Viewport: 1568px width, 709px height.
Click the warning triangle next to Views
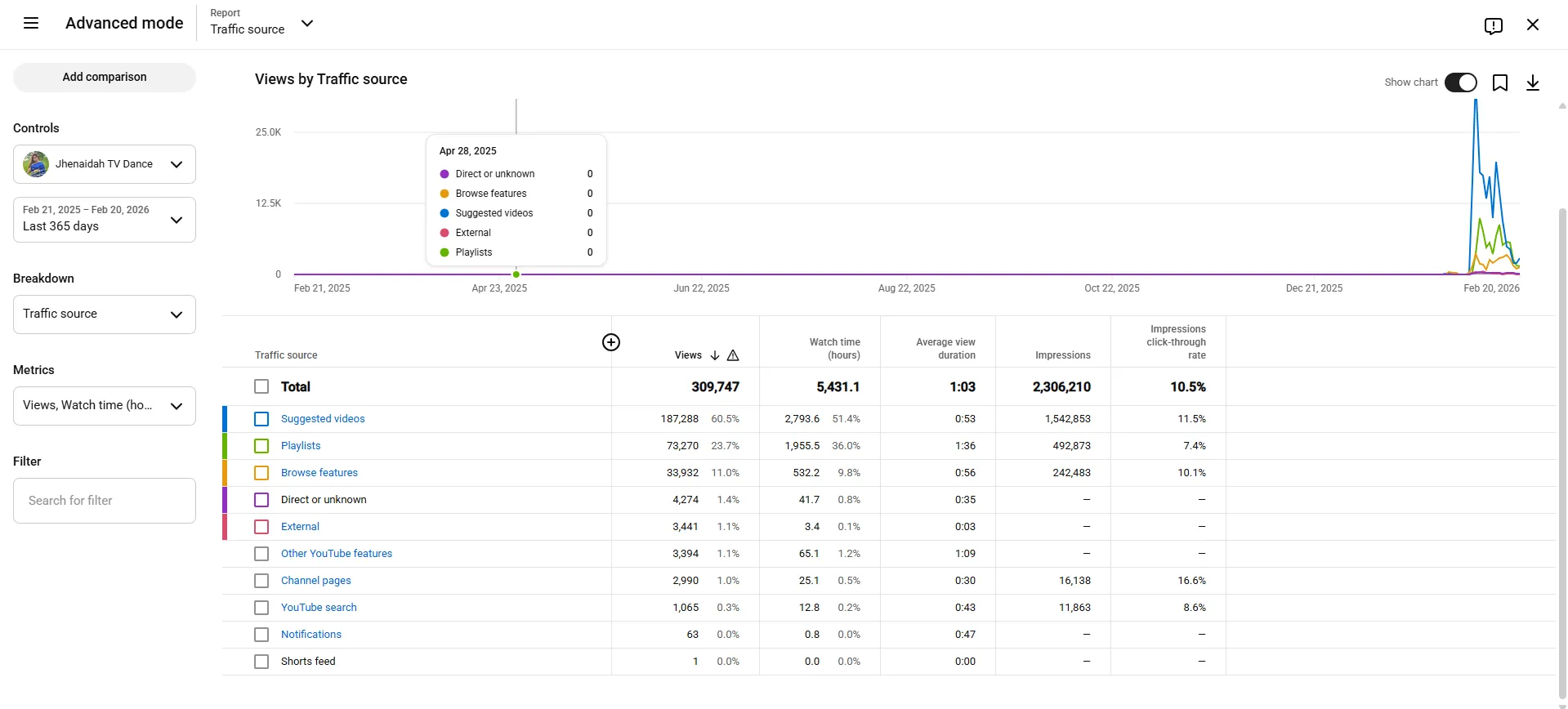click(x=733, y=355)
